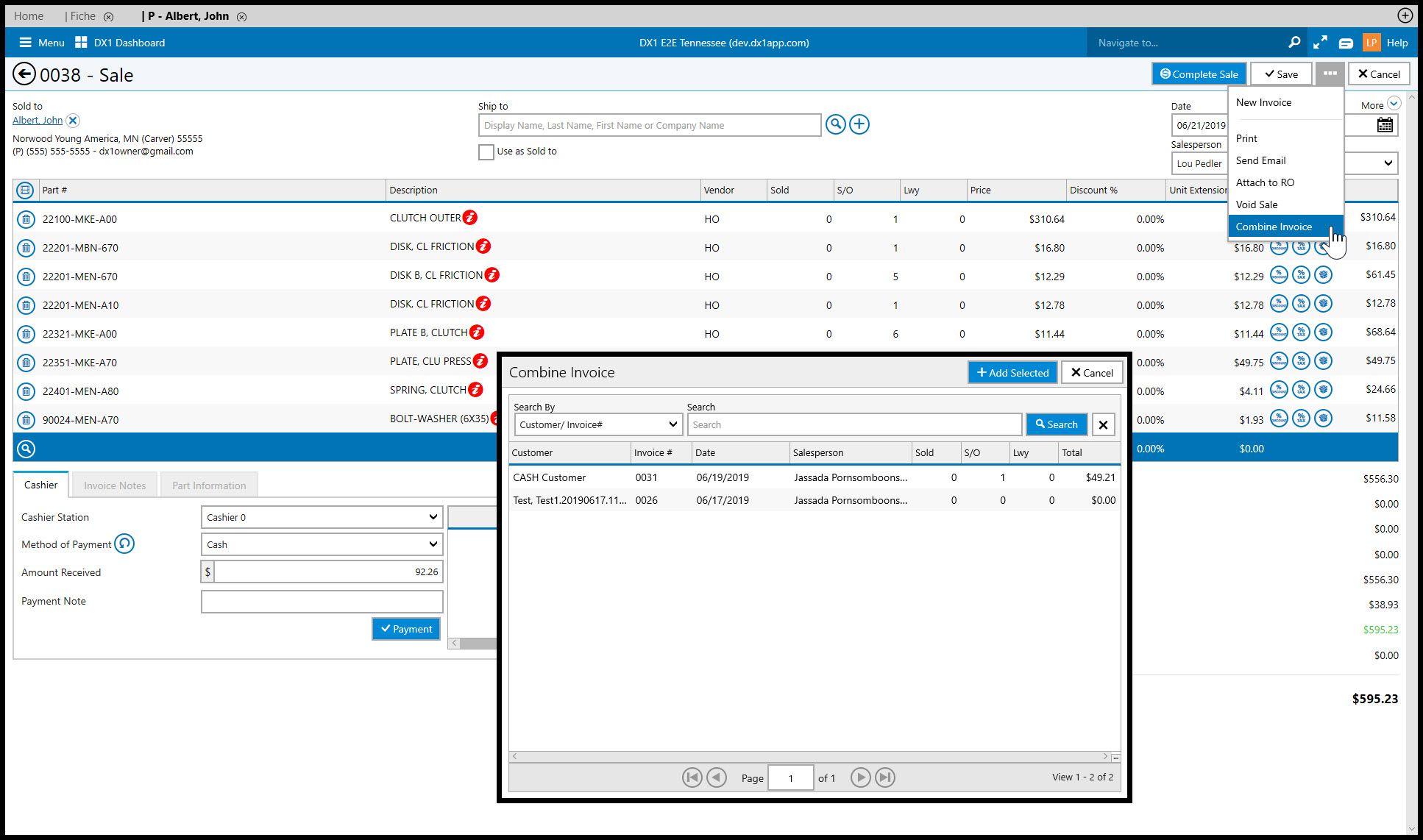Click the info icon next to CLUTCH OUTER
1423x840 pixels.
[x=470, y=218]
